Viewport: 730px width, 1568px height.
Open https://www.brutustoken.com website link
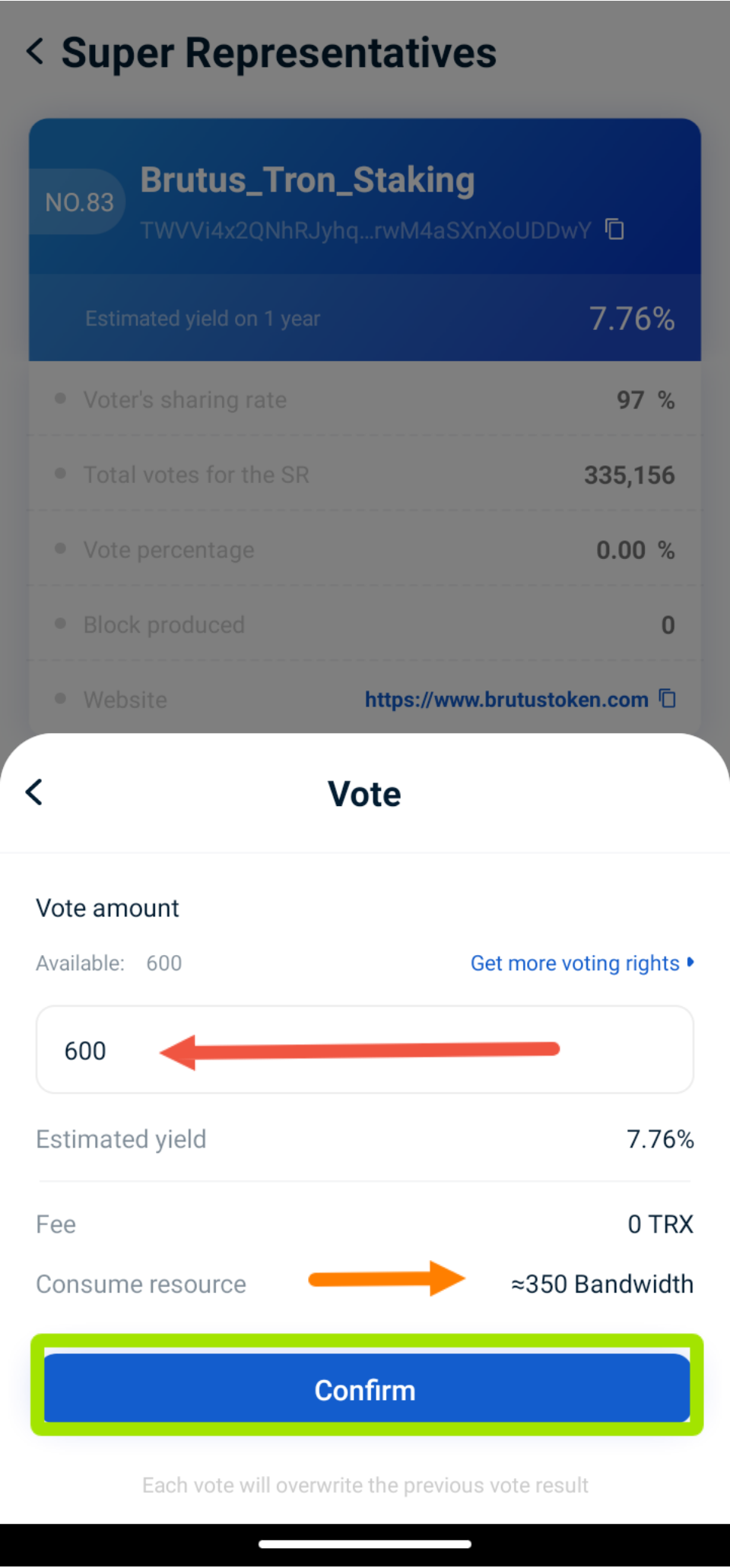(x=506, y=700)
